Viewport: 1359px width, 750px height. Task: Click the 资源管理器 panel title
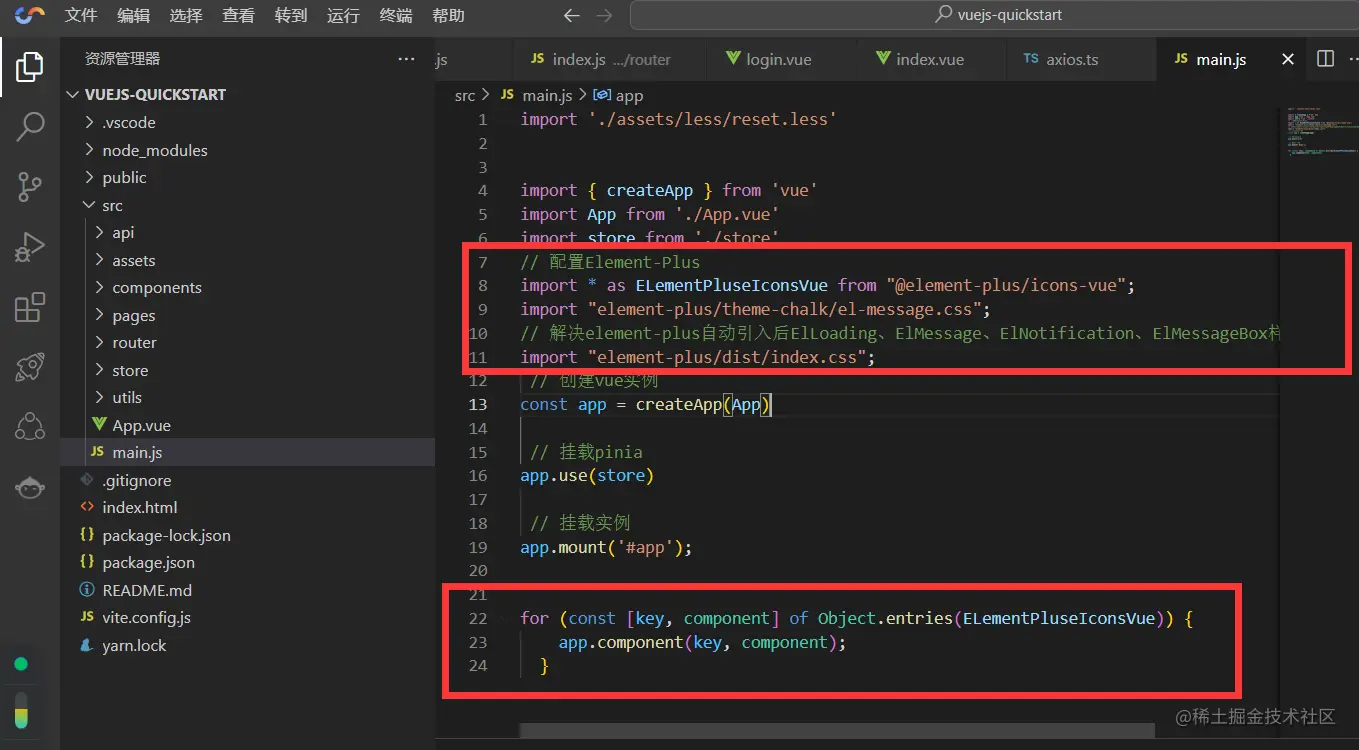pyautogui.click(x=122, y=59)
